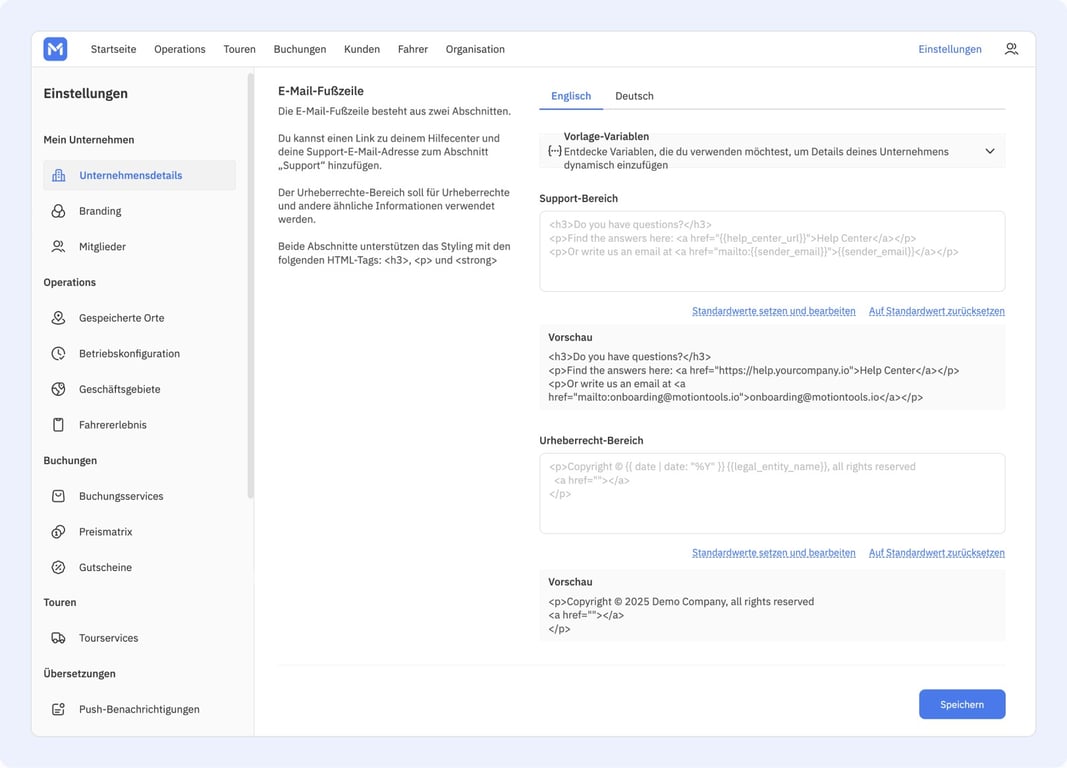Open Organisation in top navigation
This screenshot has width=1067, height=768.
pos(475,49)
